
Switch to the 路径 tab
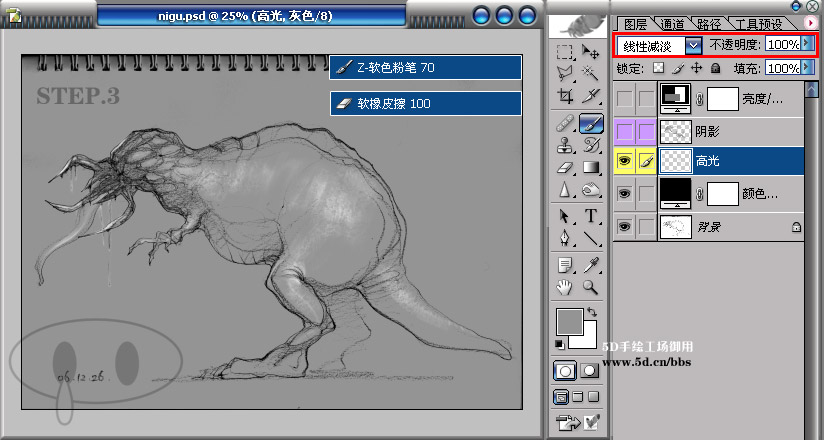pyautogui.click(x=709, y=24)
